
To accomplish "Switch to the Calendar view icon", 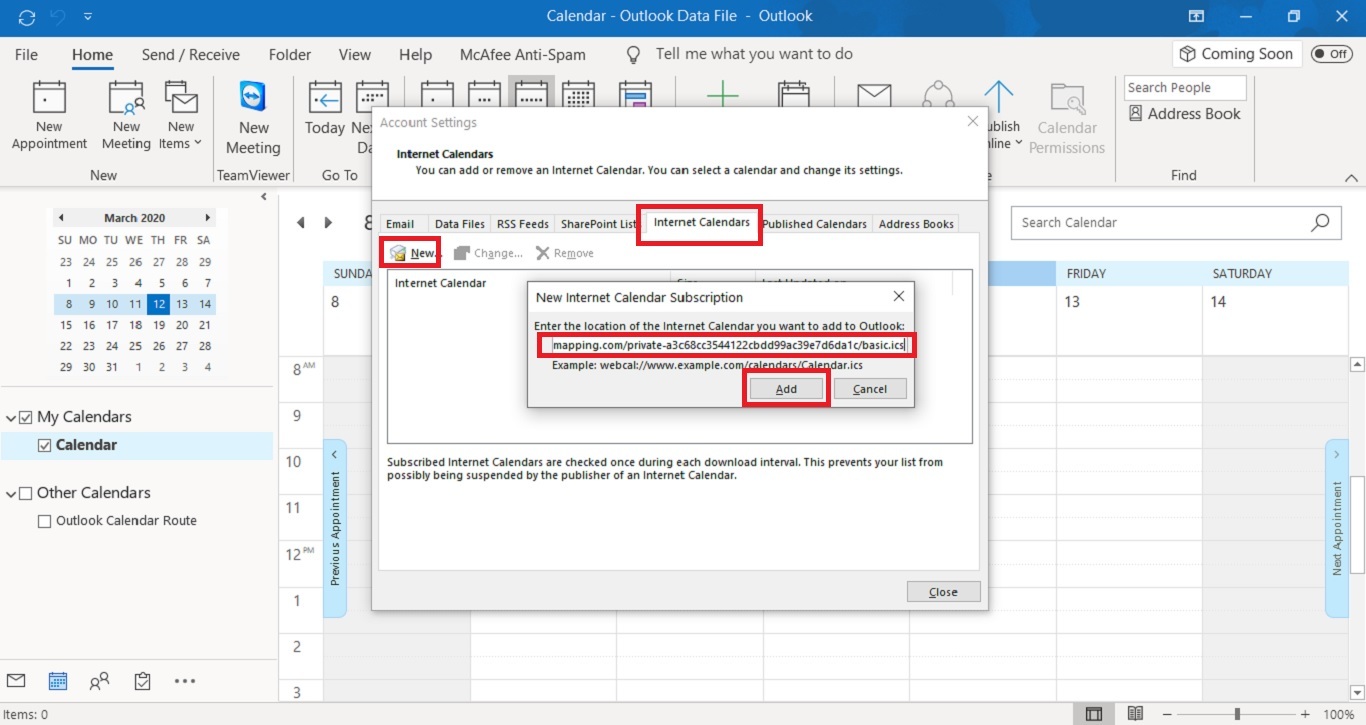I will tap(58, 681).
